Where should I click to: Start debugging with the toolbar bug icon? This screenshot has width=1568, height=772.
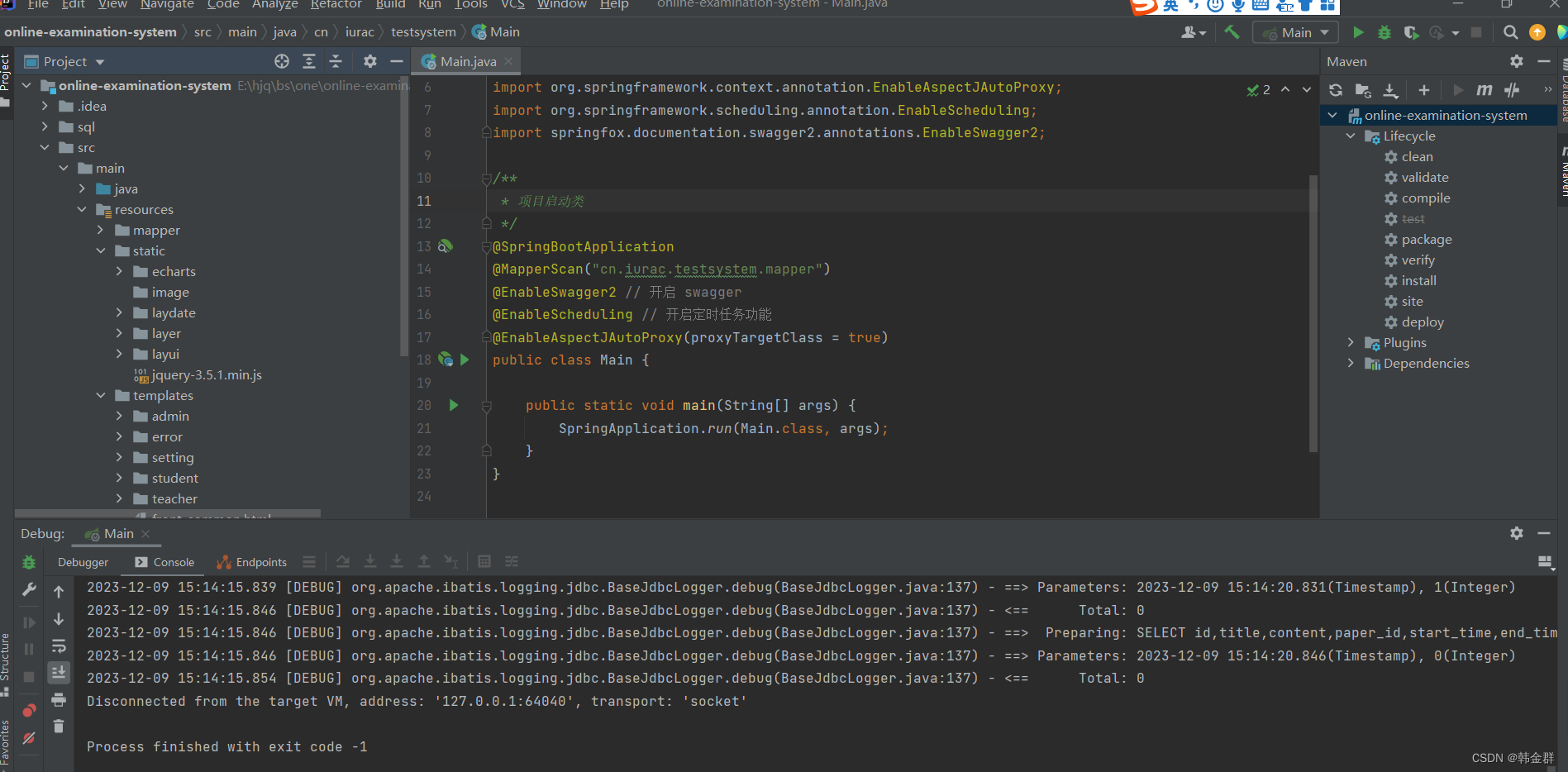(1385, 32)
